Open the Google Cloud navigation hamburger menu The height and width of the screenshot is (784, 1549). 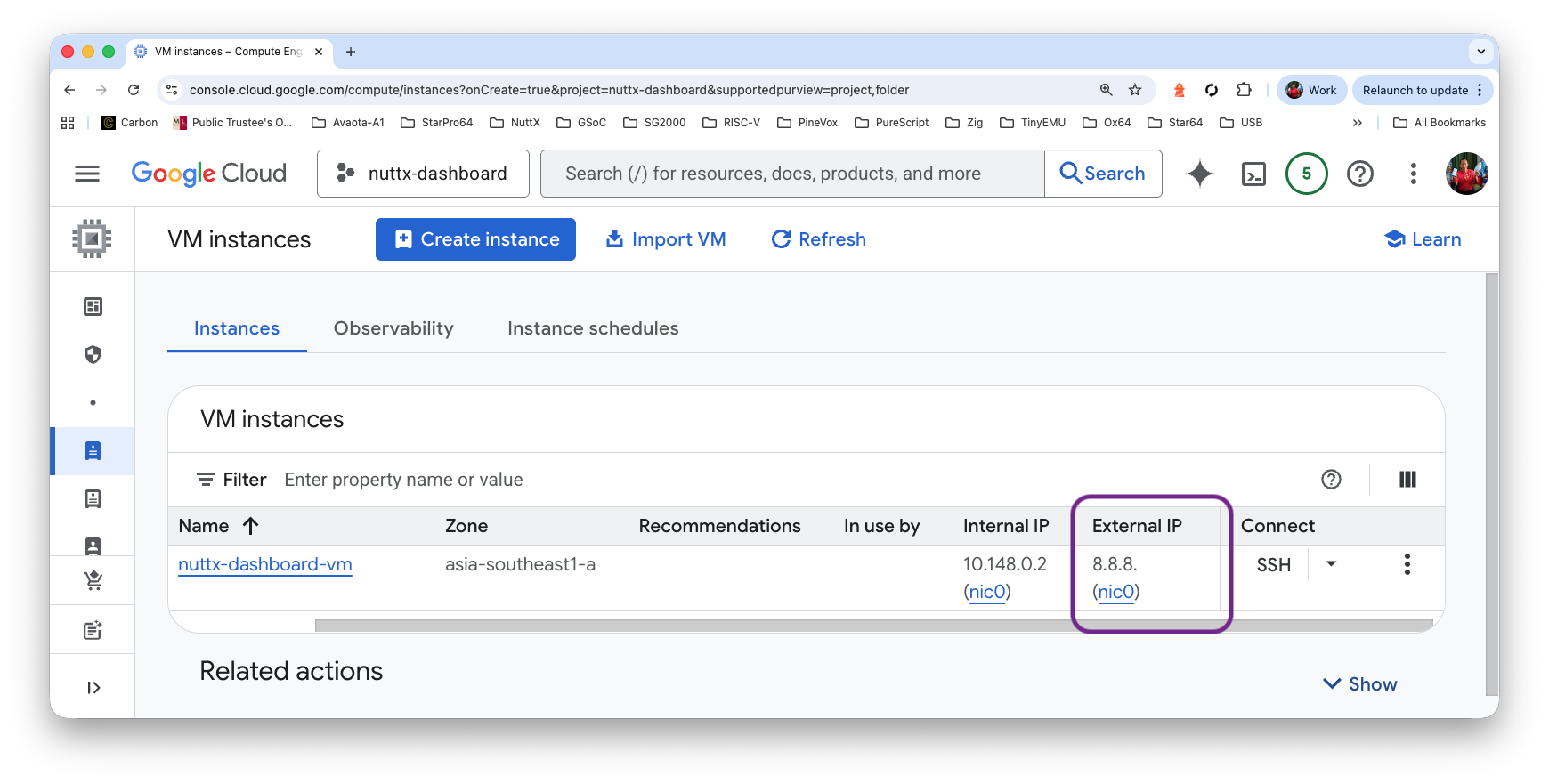pyautogui.click(x=87, y=174)
